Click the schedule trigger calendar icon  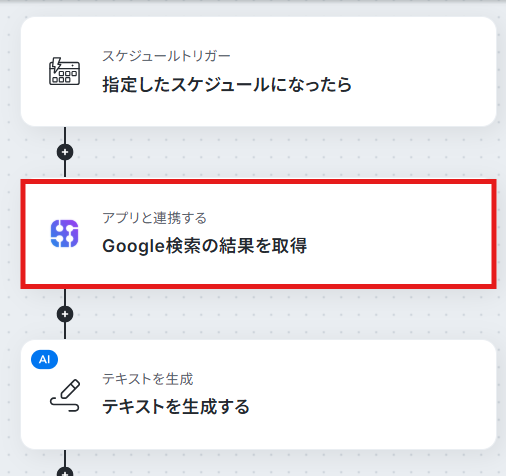pos(64,71)
